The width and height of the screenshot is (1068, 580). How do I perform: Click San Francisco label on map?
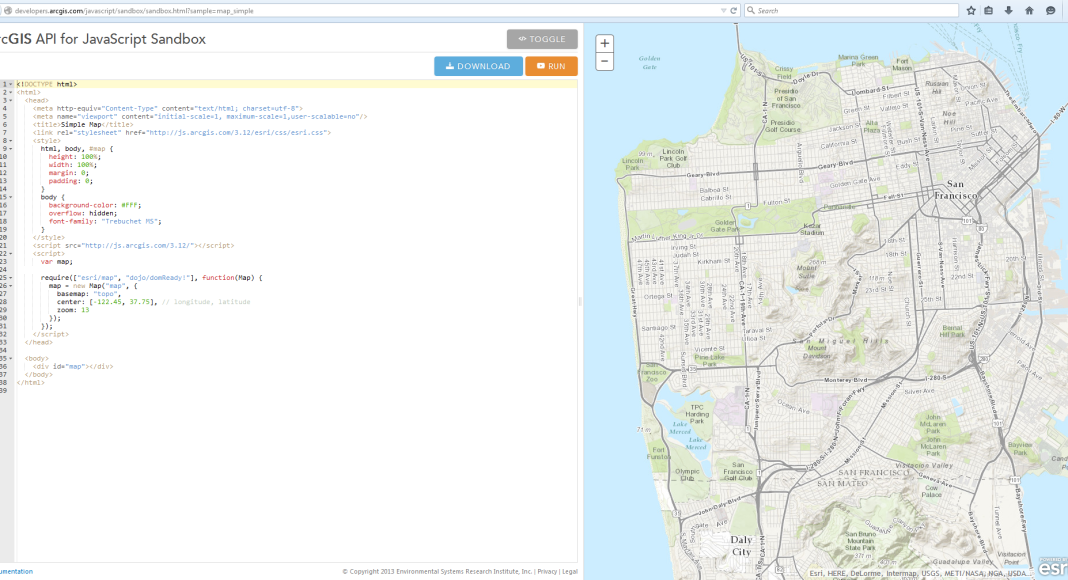956,190
